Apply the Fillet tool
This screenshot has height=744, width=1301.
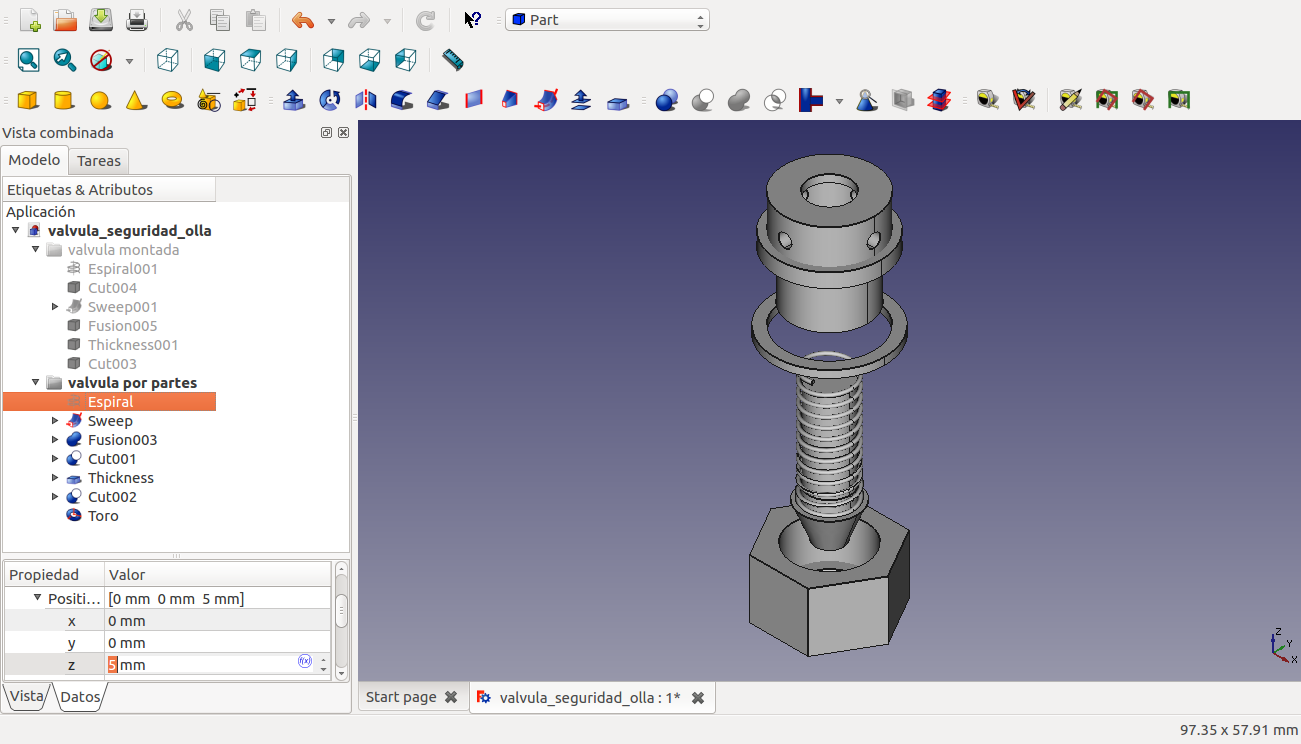tap(402, 100)
